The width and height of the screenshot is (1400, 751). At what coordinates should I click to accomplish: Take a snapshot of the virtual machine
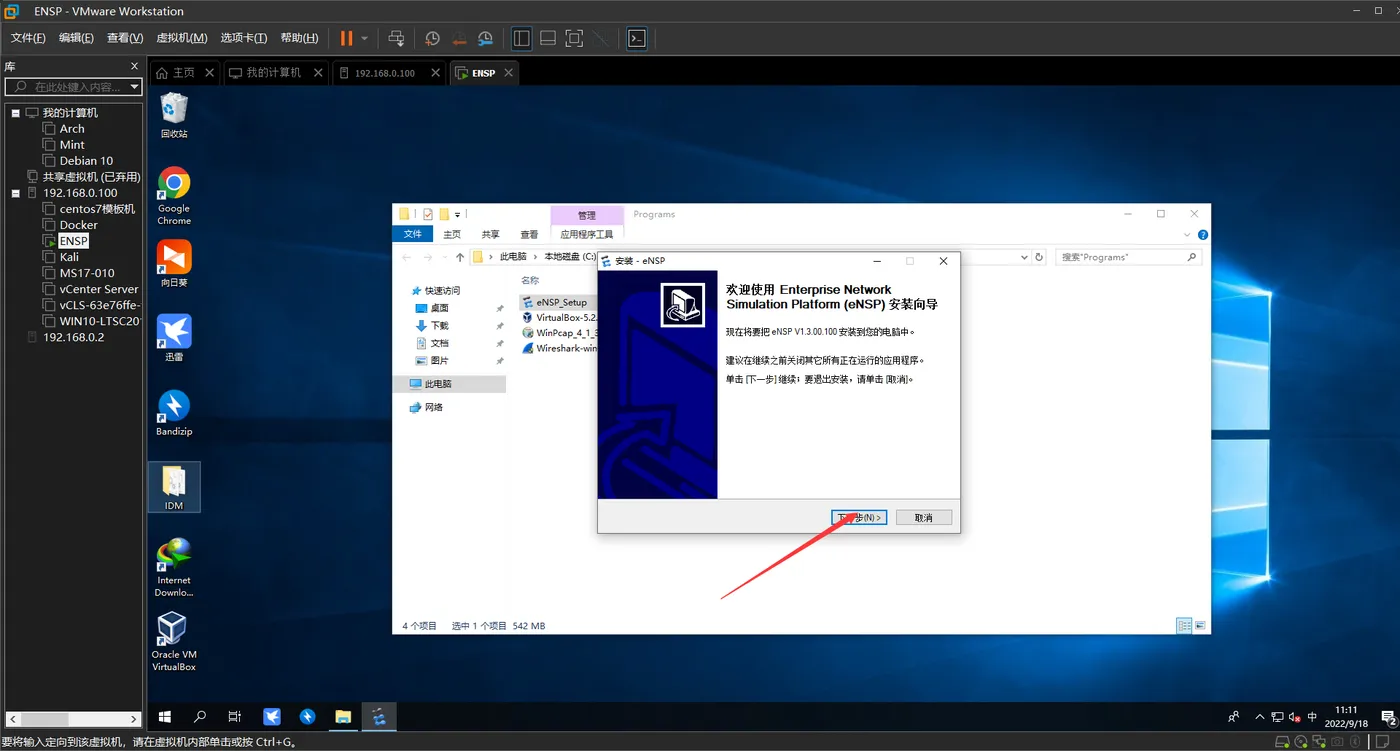point(432,38)
